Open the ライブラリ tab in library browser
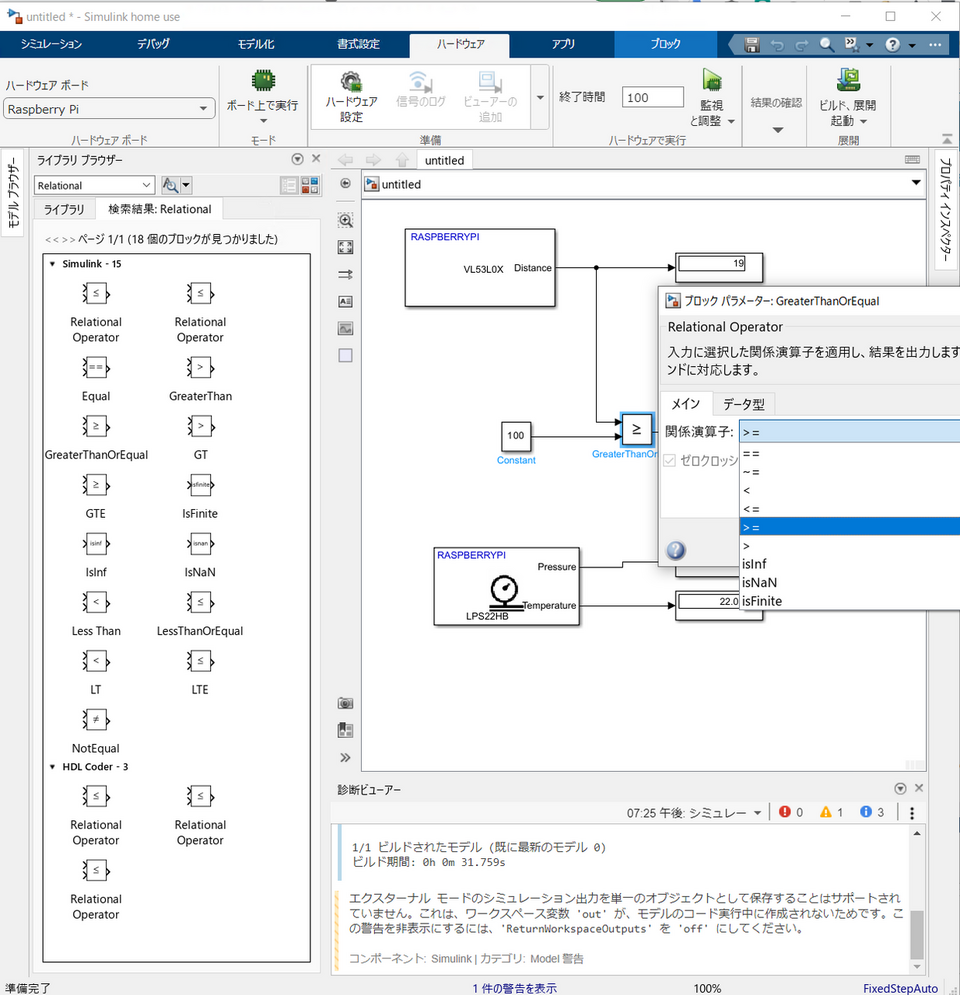 click(64, 209)
